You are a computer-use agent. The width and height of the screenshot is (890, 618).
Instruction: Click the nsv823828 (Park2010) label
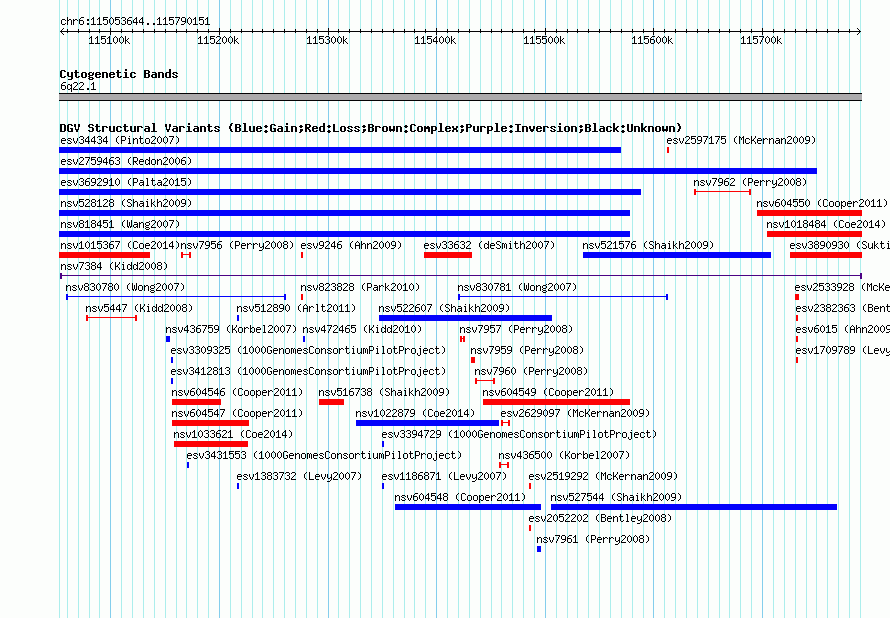coord(360,287)
